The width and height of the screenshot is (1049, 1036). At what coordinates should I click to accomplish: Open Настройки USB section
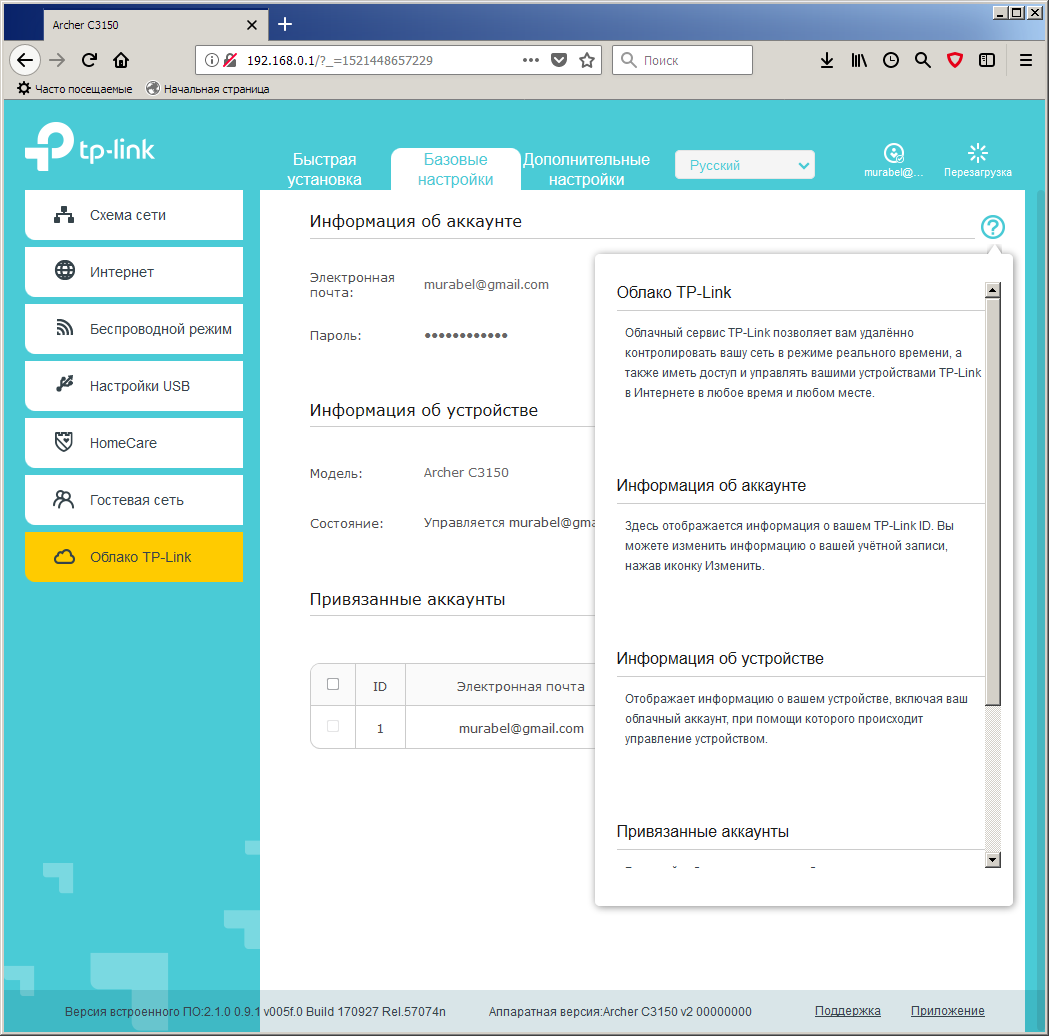click(x=134, y=386)
